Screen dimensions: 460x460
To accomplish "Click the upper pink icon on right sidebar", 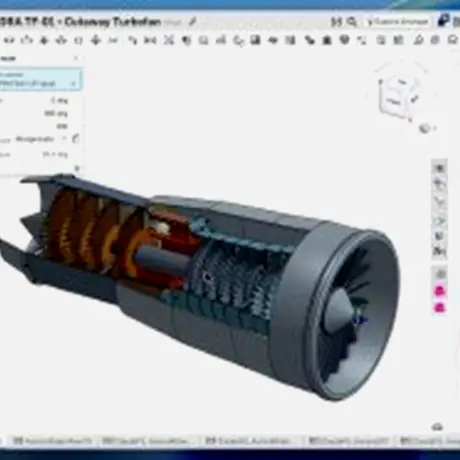I will [x=439, y=292].
